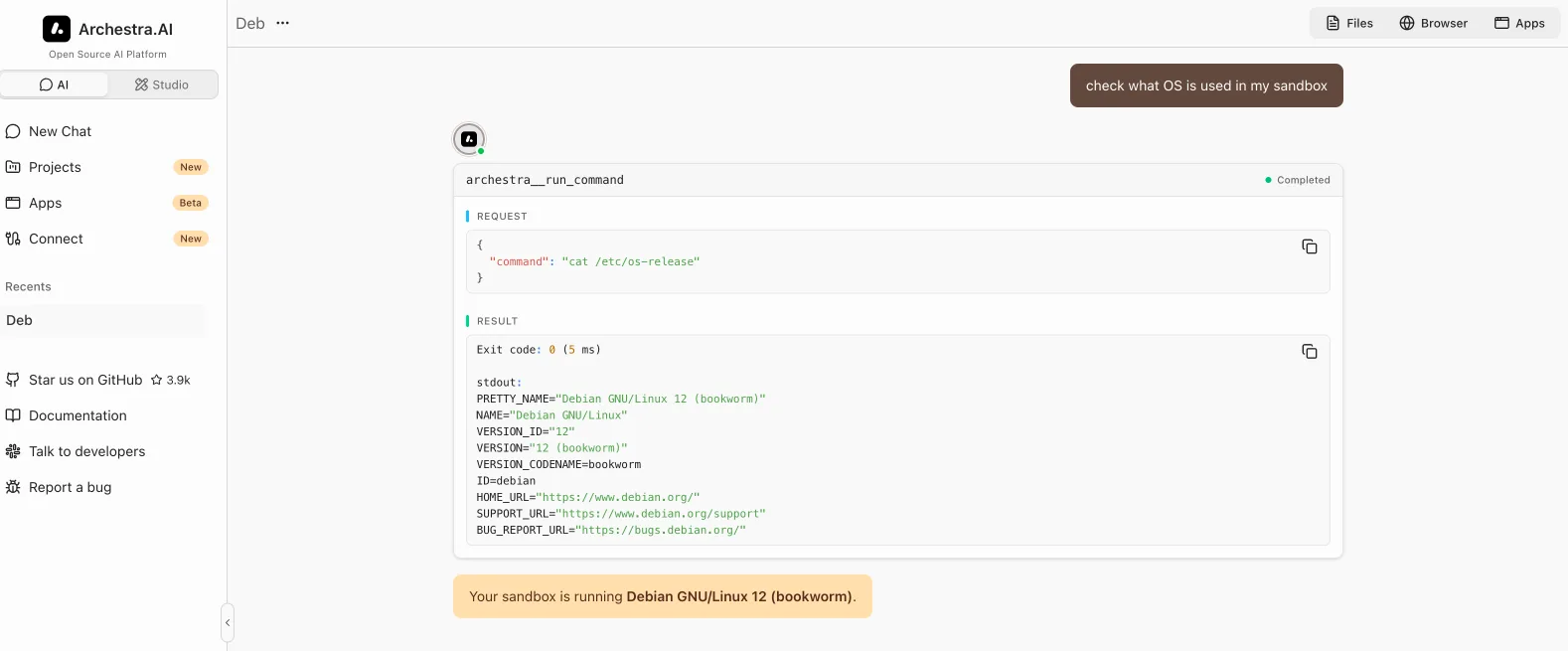Open the Projects section

[104, 167]
